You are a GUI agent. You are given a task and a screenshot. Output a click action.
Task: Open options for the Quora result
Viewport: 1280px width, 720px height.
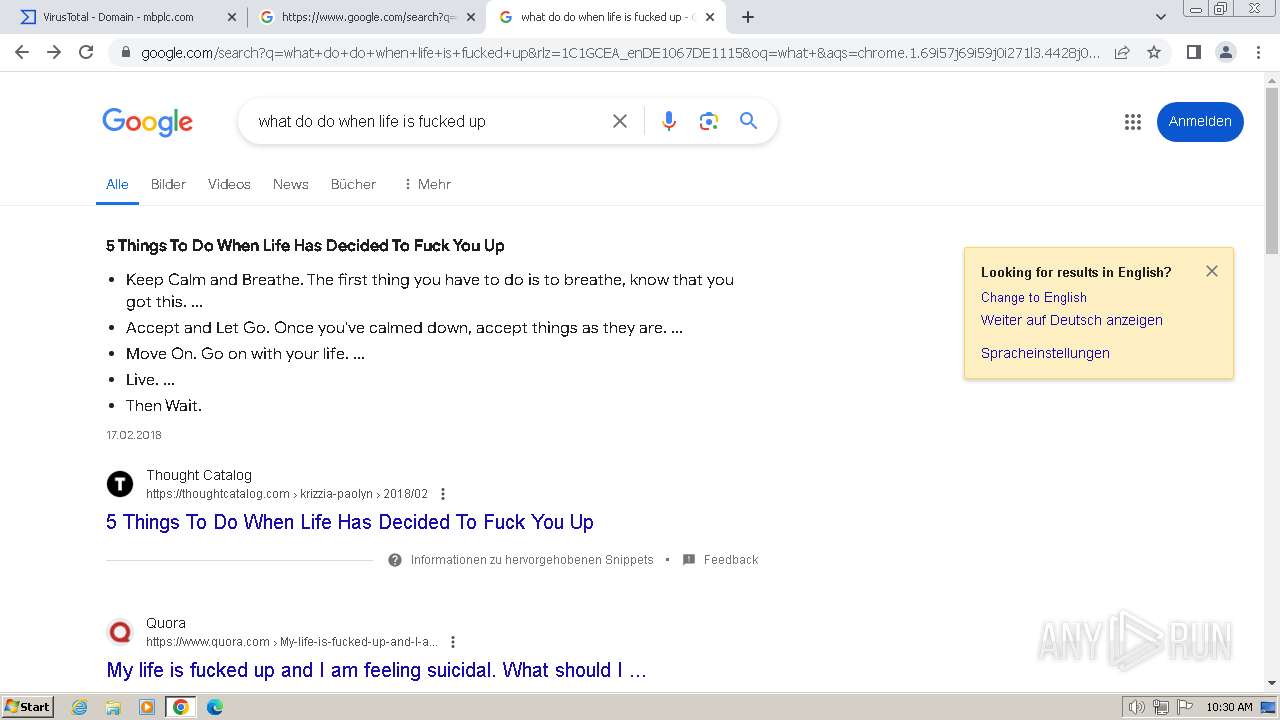453,642
